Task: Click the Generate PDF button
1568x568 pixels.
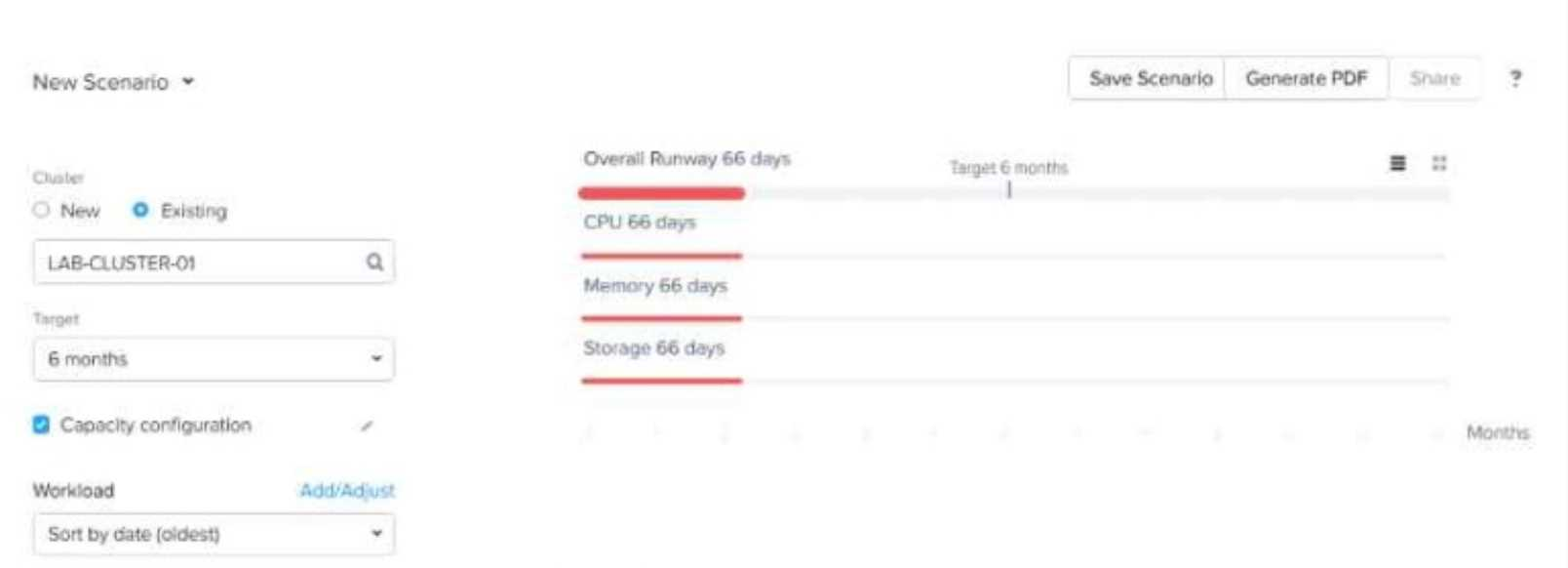Action: click(x=1306, y=78)
